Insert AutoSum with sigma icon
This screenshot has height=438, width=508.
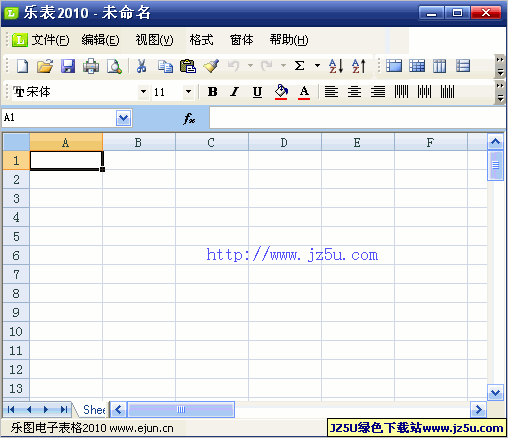point(300,65)
